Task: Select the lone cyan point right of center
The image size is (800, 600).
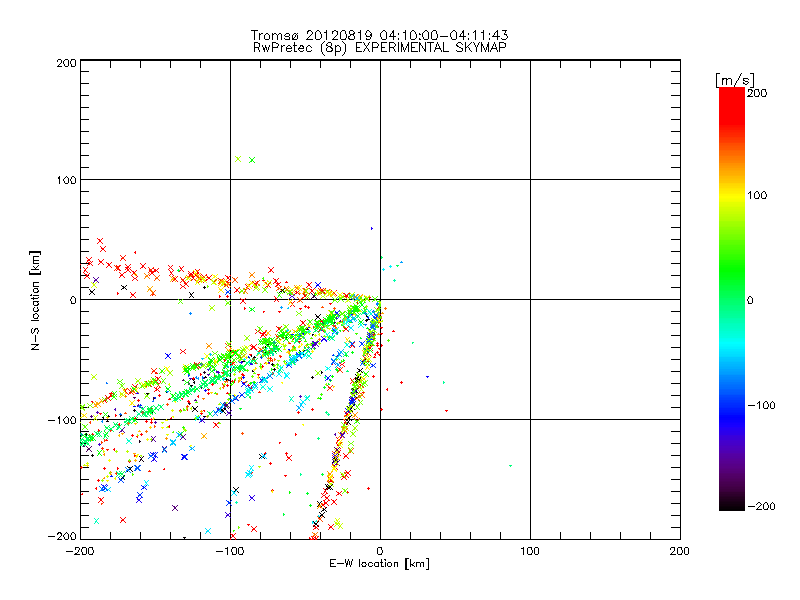Action: point(510,465)
